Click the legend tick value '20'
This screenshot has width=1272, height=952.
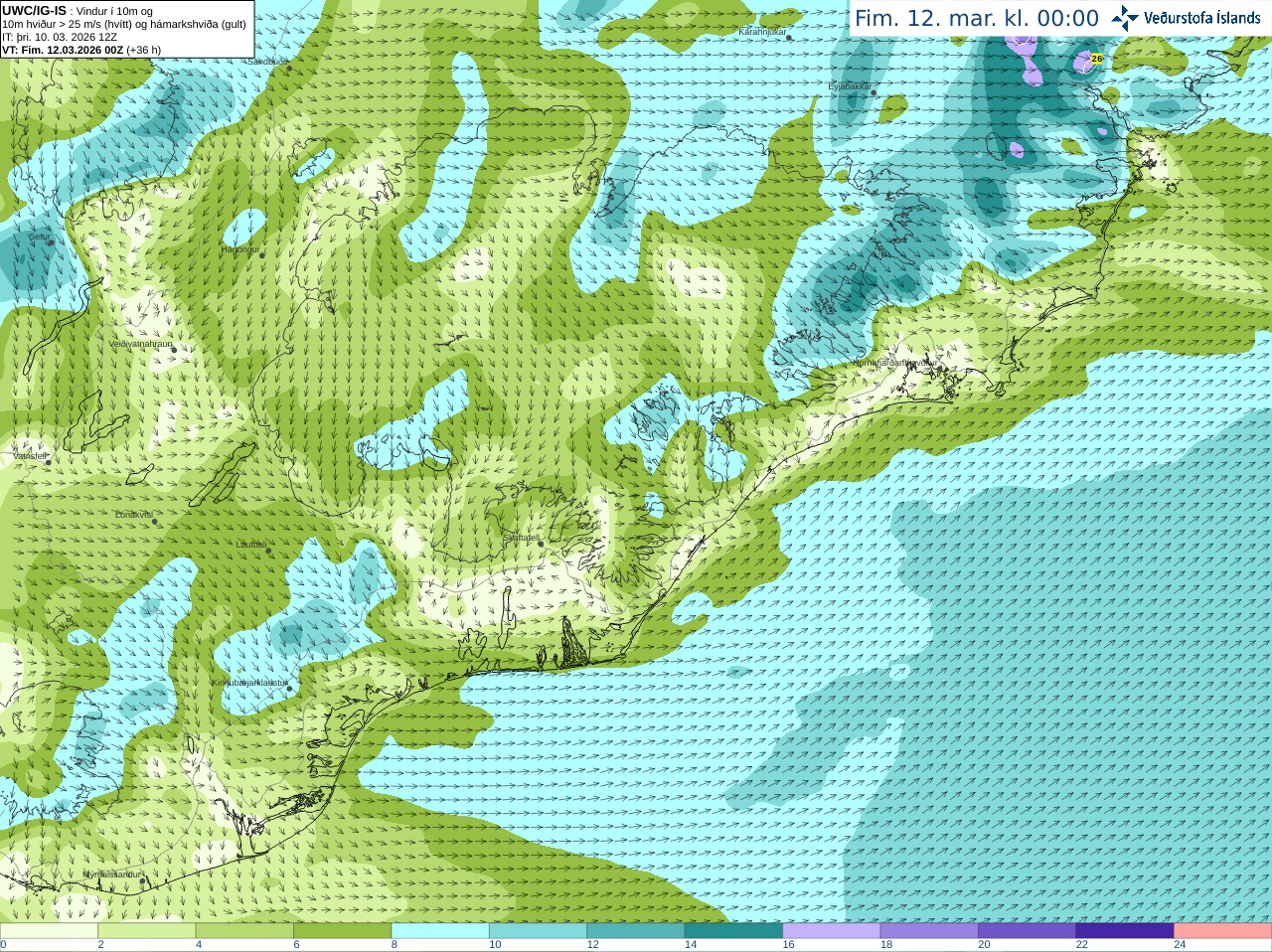(x=984, y=945)
